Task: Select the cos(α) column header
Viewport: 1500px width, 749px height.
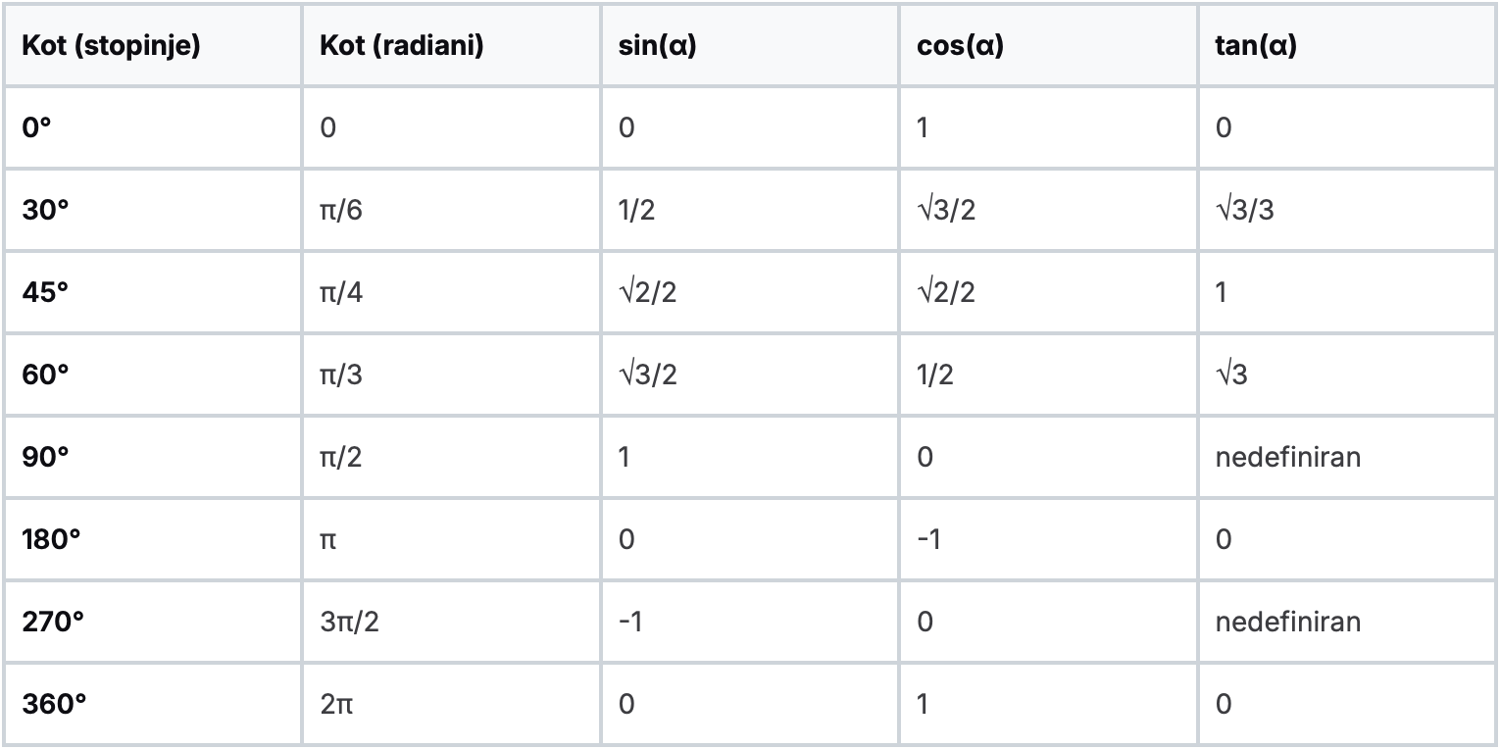Action: pyautogui.click(x=960, y=48)
